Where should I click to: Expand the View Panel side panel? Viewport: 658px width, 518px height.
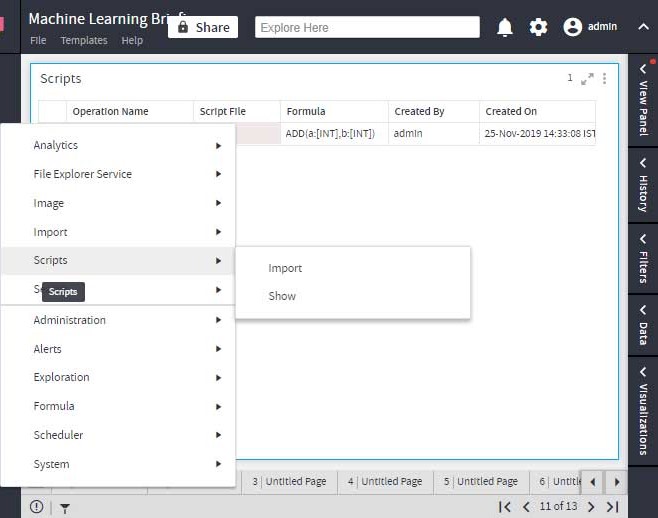[x=643, y=101]
